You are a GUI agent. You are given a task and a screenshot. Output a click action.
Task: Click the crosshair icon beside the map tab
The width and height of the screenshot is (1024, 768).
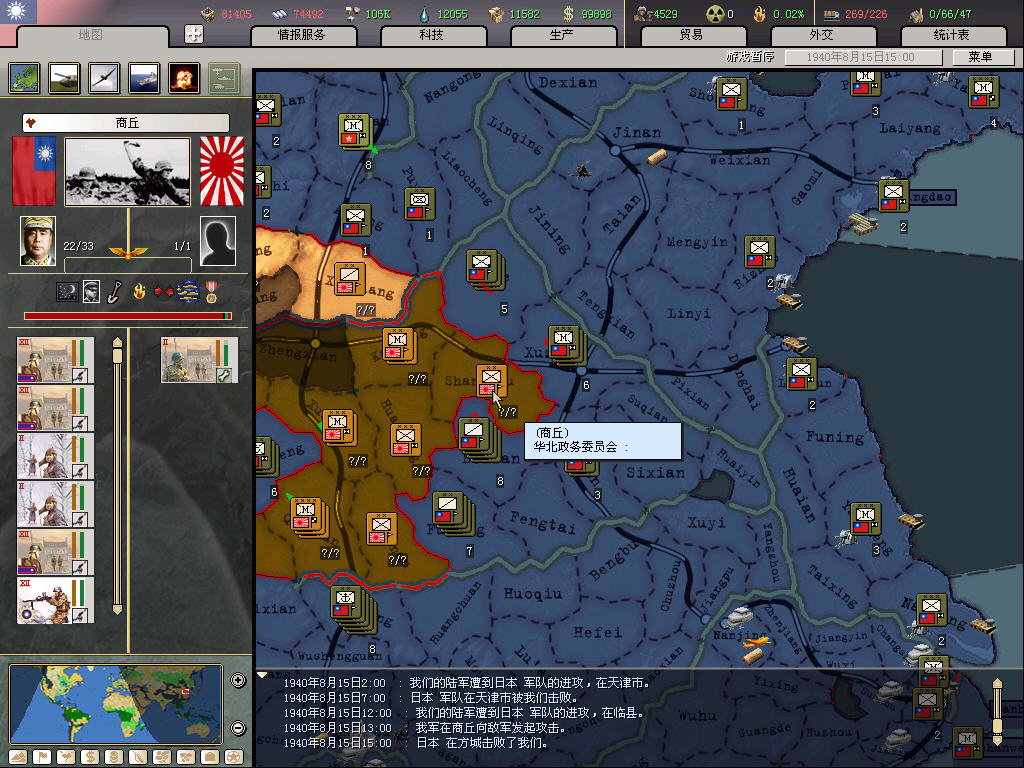(x=194, y=34)
